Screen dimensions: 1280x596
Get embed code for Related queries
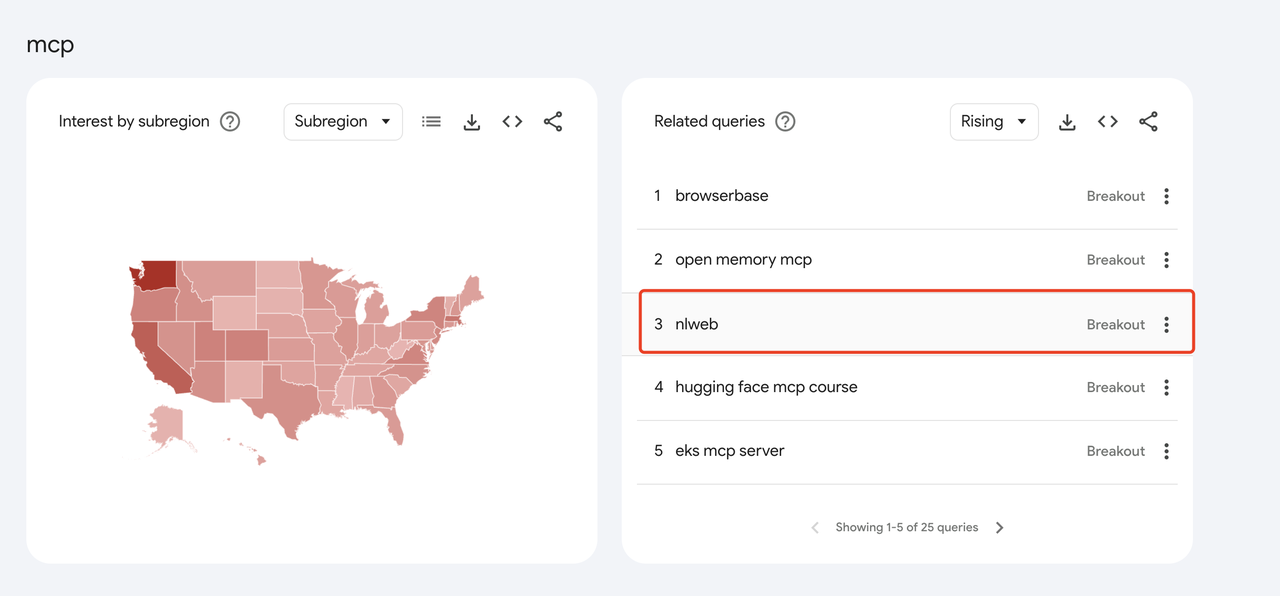(1107, 122)
